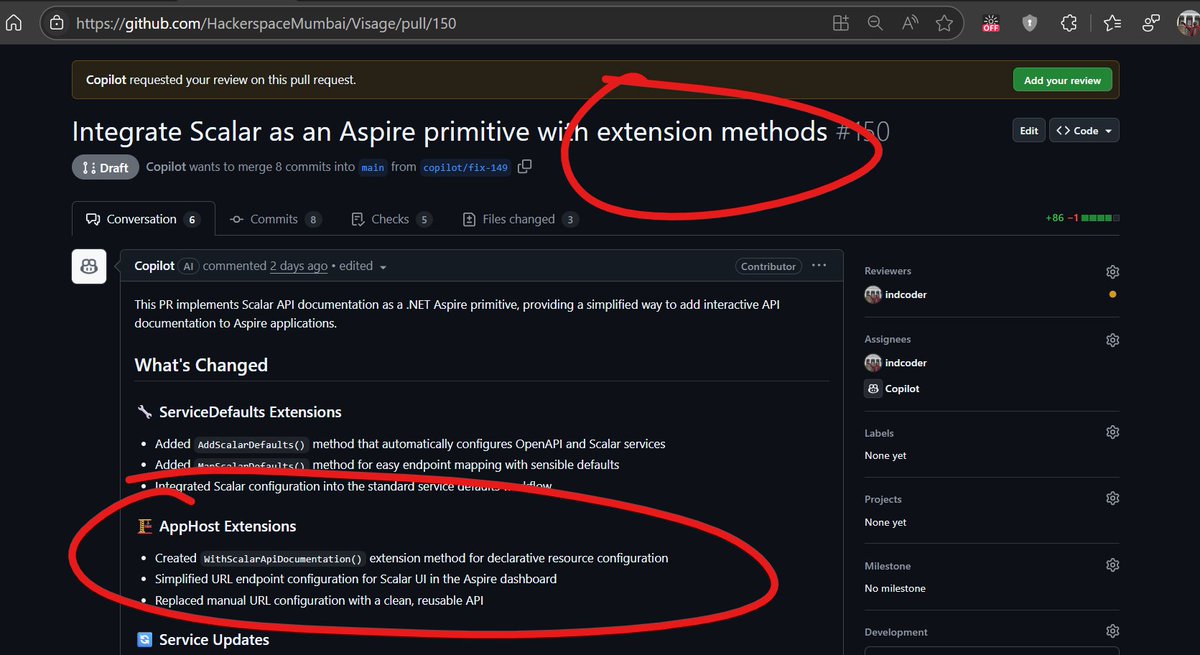Click the browser home icon

13,22
